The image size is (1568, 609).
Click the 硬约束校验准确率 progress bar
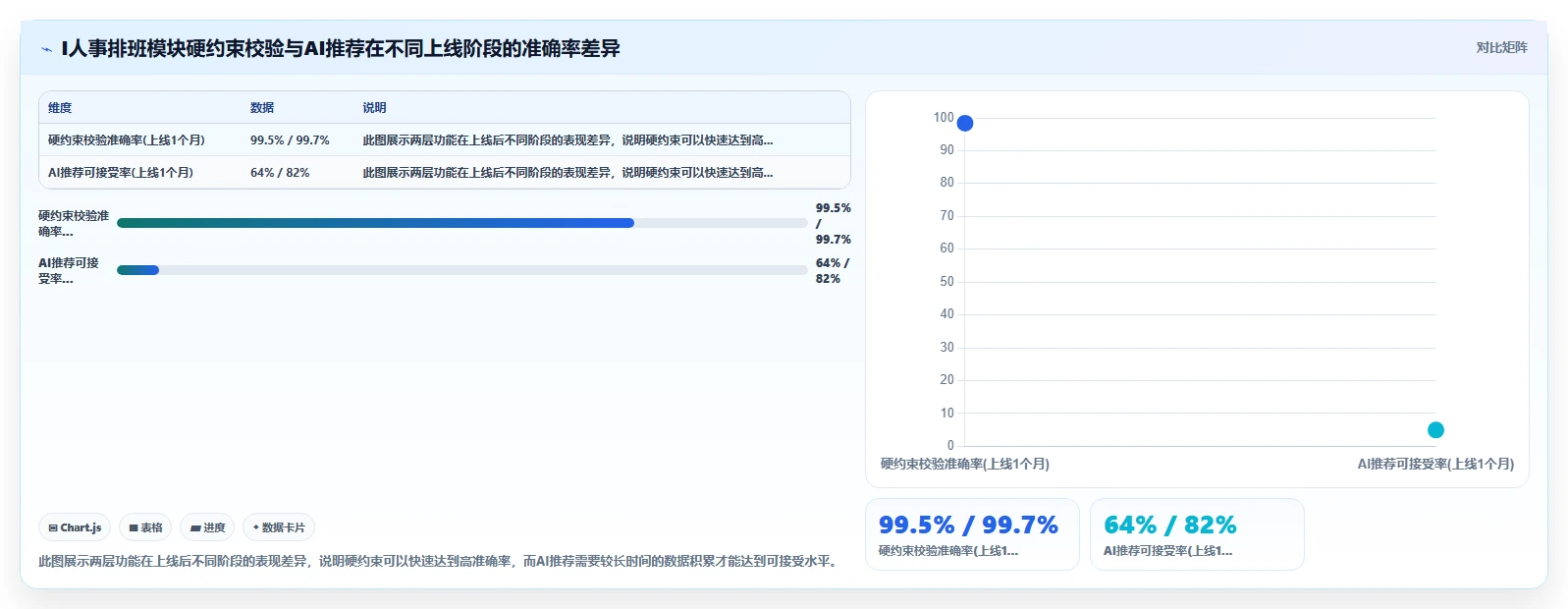tap(461, 223)
